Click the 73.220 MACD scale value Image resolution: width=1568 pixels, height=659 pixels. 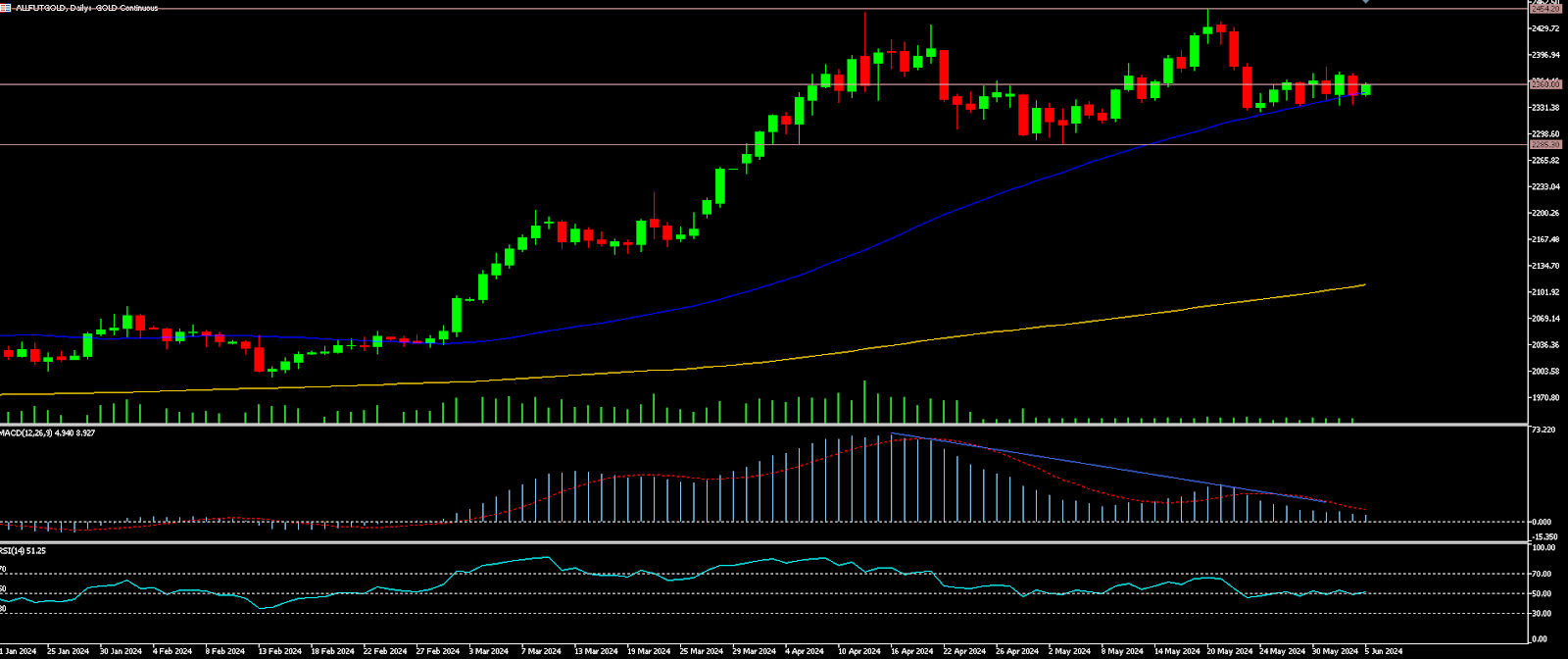point(1543,431)
